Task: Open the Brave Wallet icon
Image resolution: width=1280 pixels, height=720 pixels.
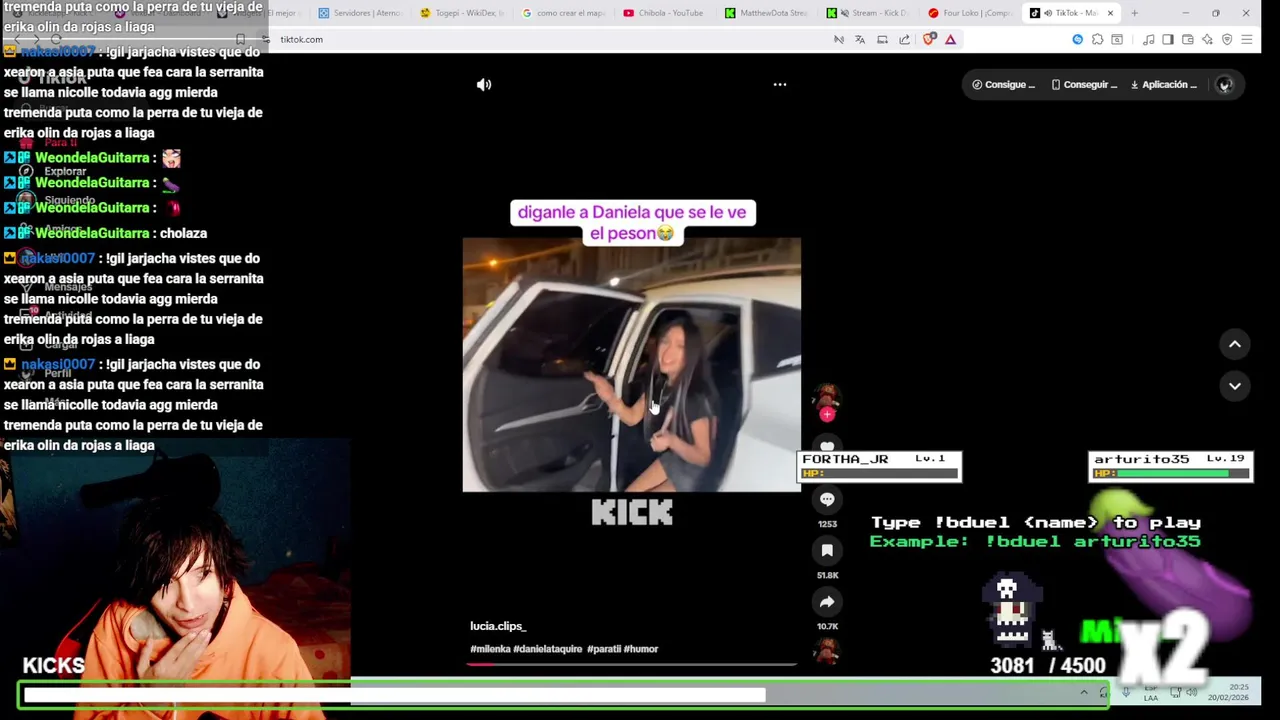Action: 1188,39
